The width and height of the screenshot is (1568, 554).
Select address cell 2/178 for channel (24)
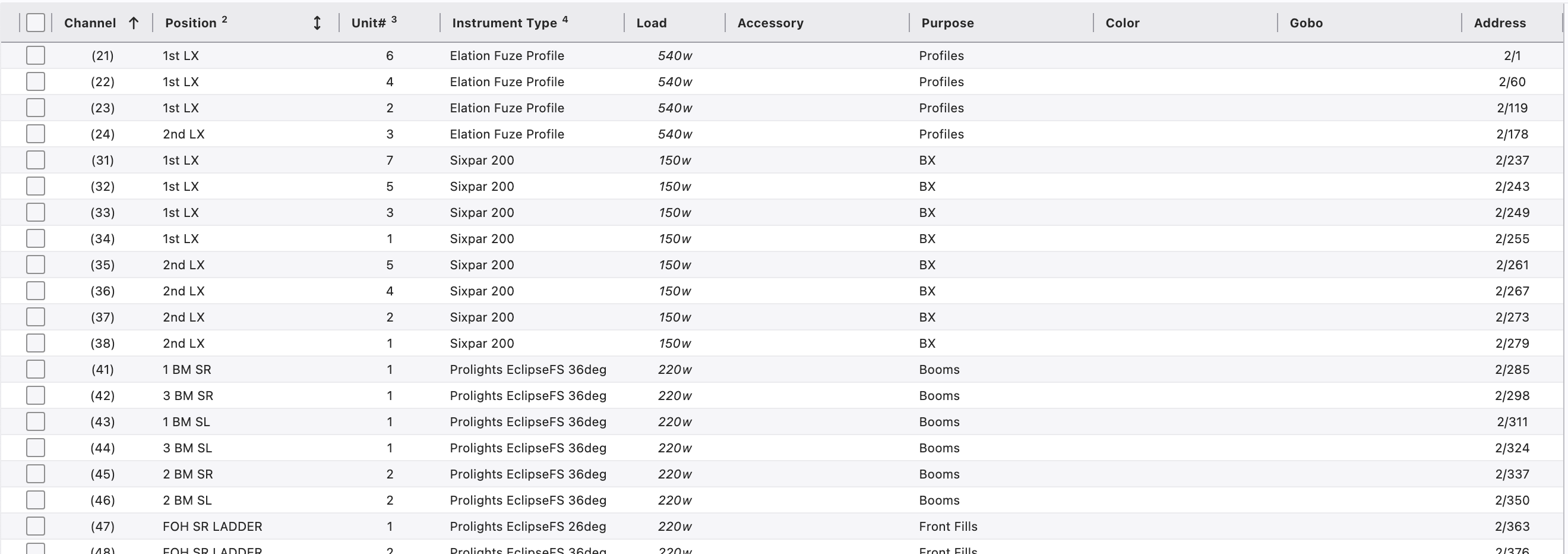pos(1512,134)
